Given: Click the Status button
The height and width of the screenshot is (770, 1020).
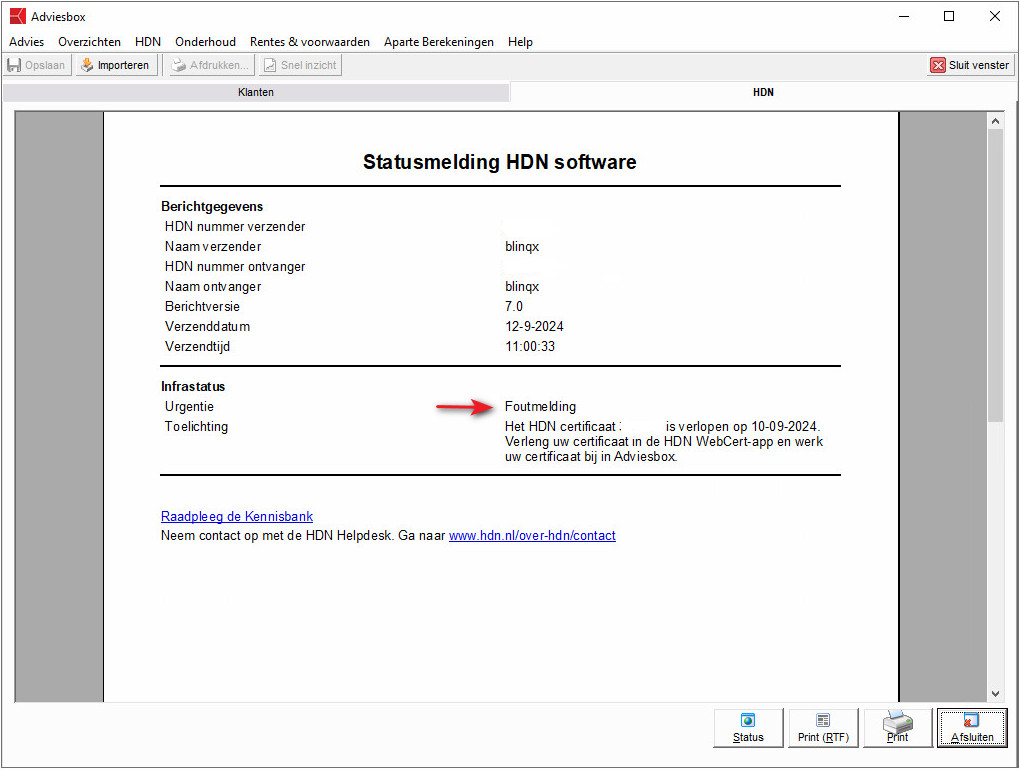Looking at the screenshot, I should (748, 728).
